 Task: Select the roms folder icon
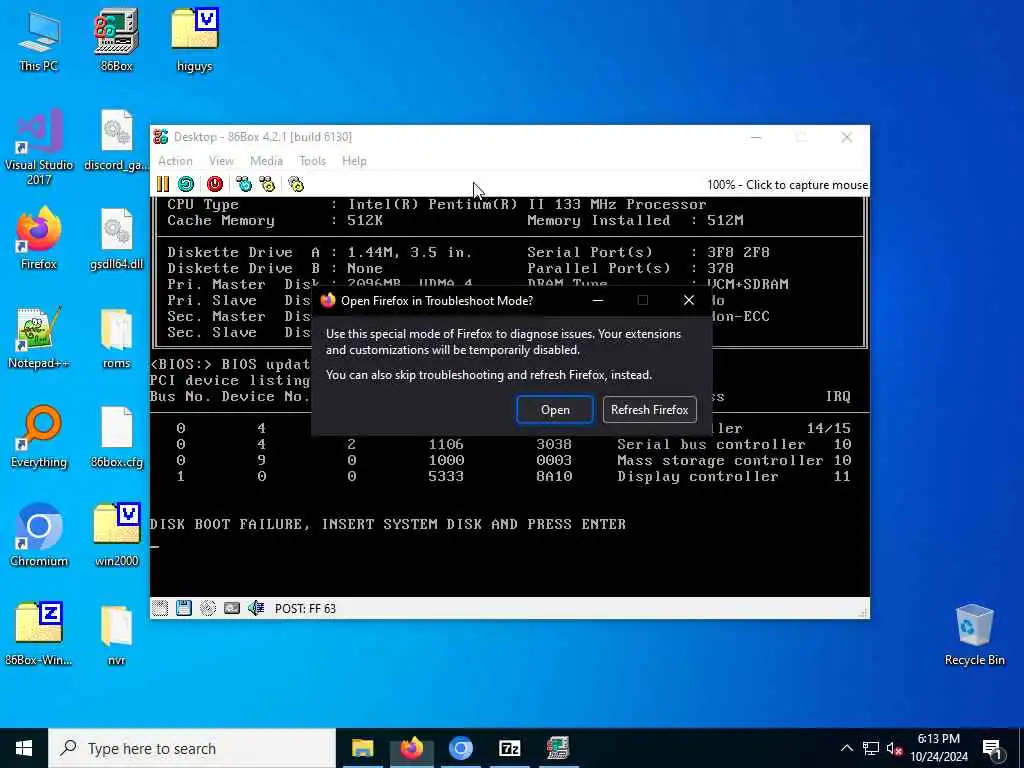(x=116, y=338)
